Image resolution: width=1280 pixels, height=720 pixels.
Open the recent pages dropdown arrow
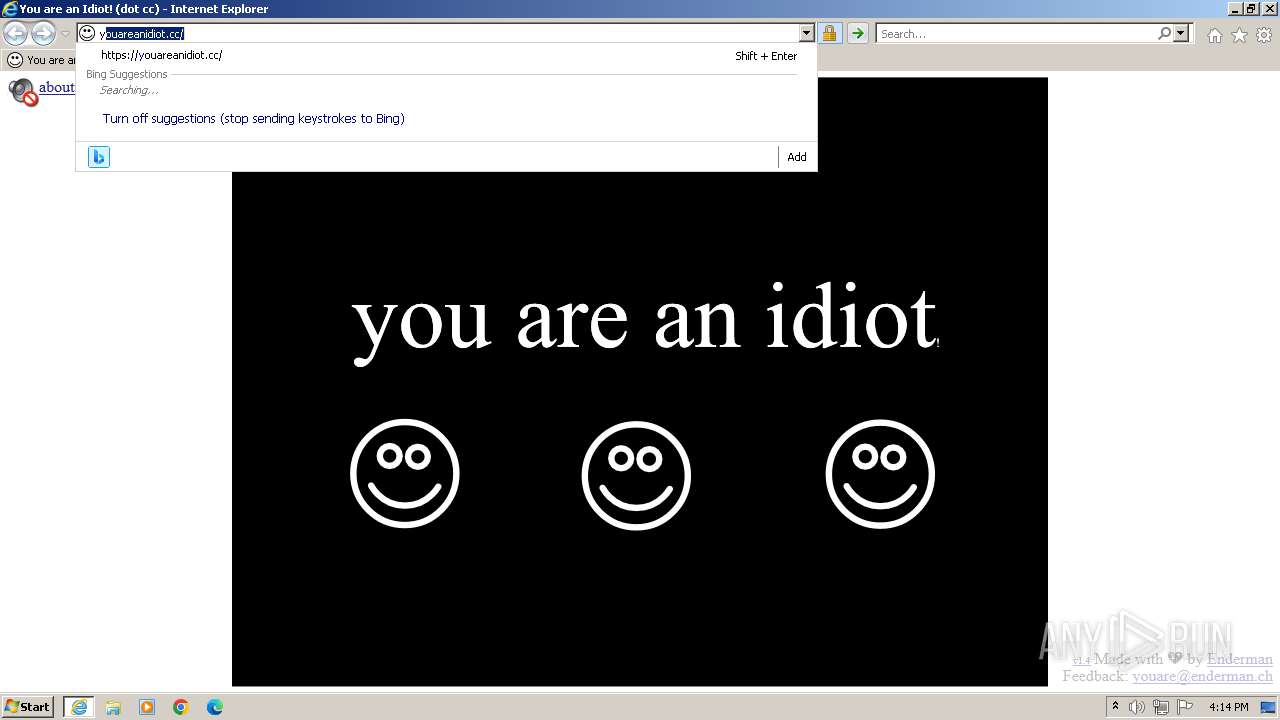pyautogui.click(x=65, y=34)
